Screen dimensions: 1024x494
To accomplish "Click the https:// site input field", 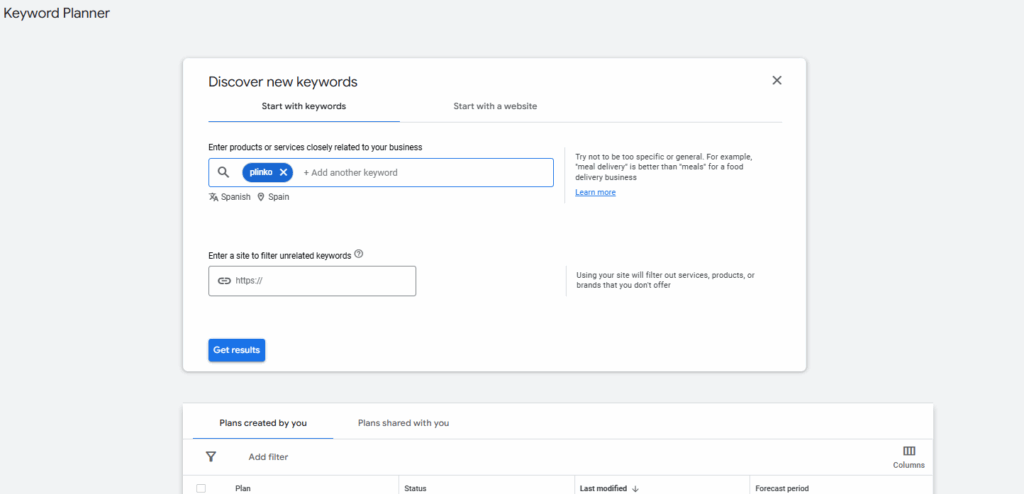I will pos(312,281).
